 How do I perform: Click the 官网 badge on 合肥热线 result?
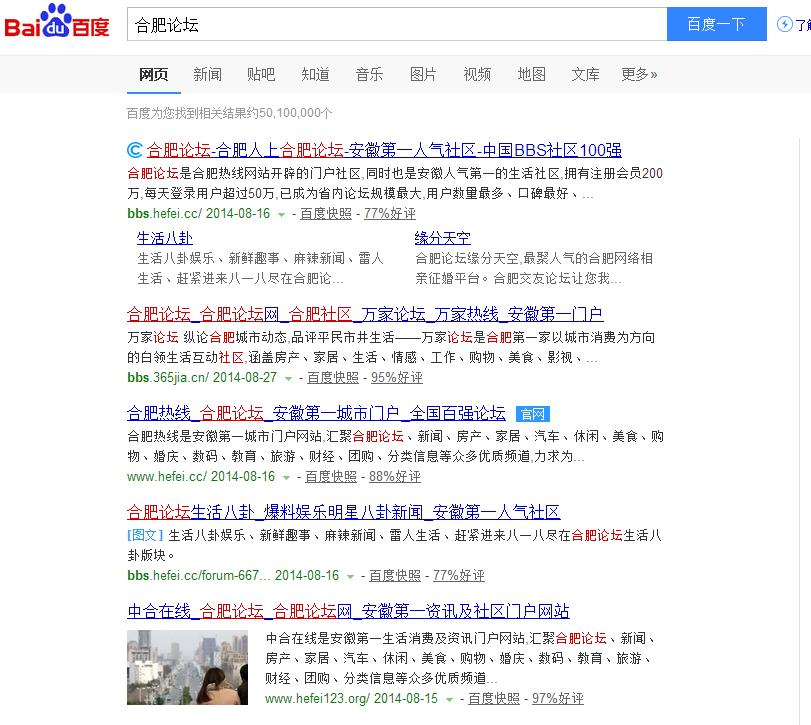point(533,414)
